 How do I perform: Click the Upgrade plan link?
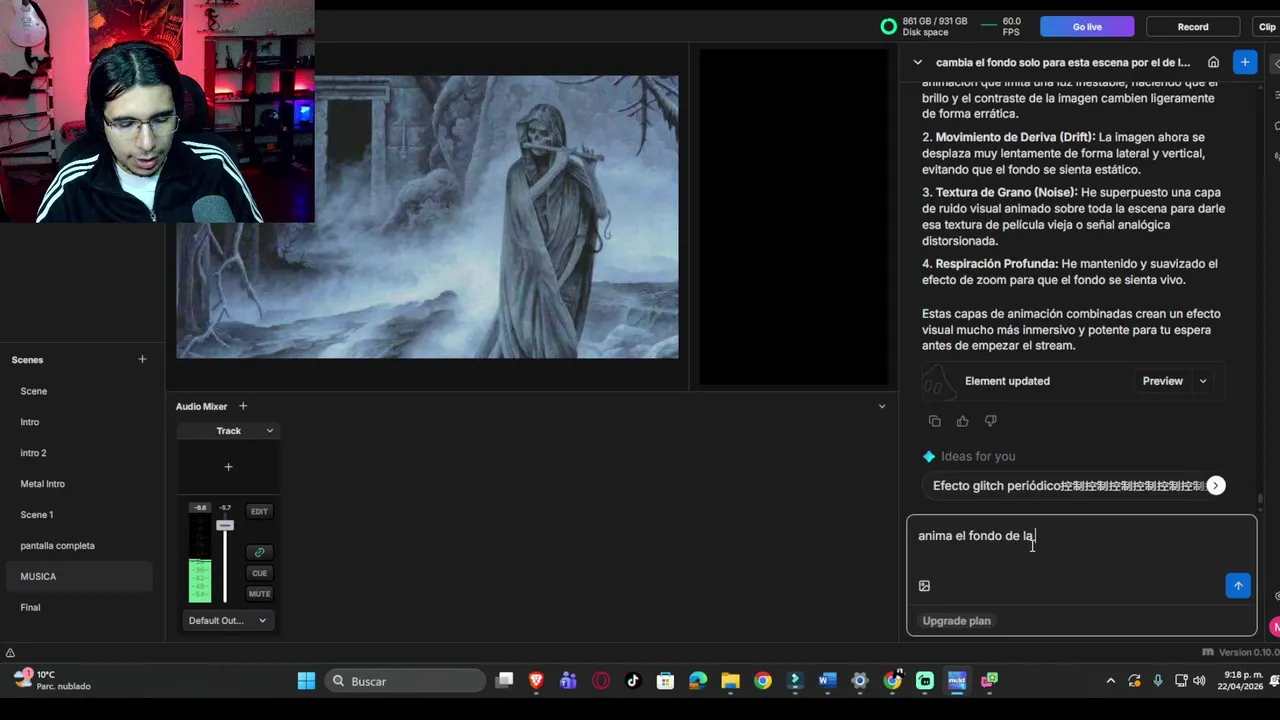(x=956, y=621)
